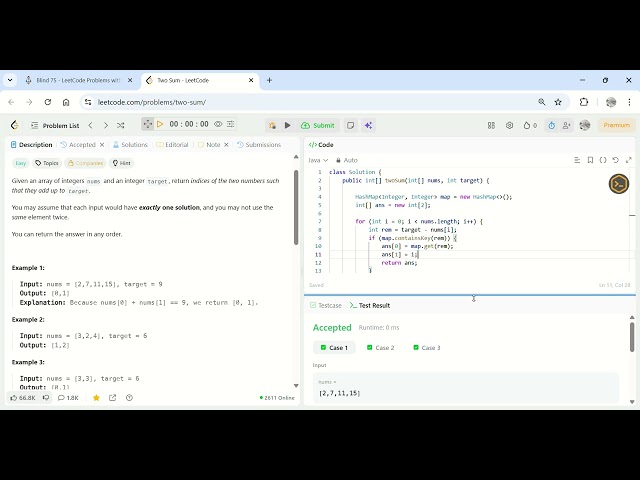Switch to the Testcase tab
The width and height of the screenshot is (640, 480).
coord(326,305)
